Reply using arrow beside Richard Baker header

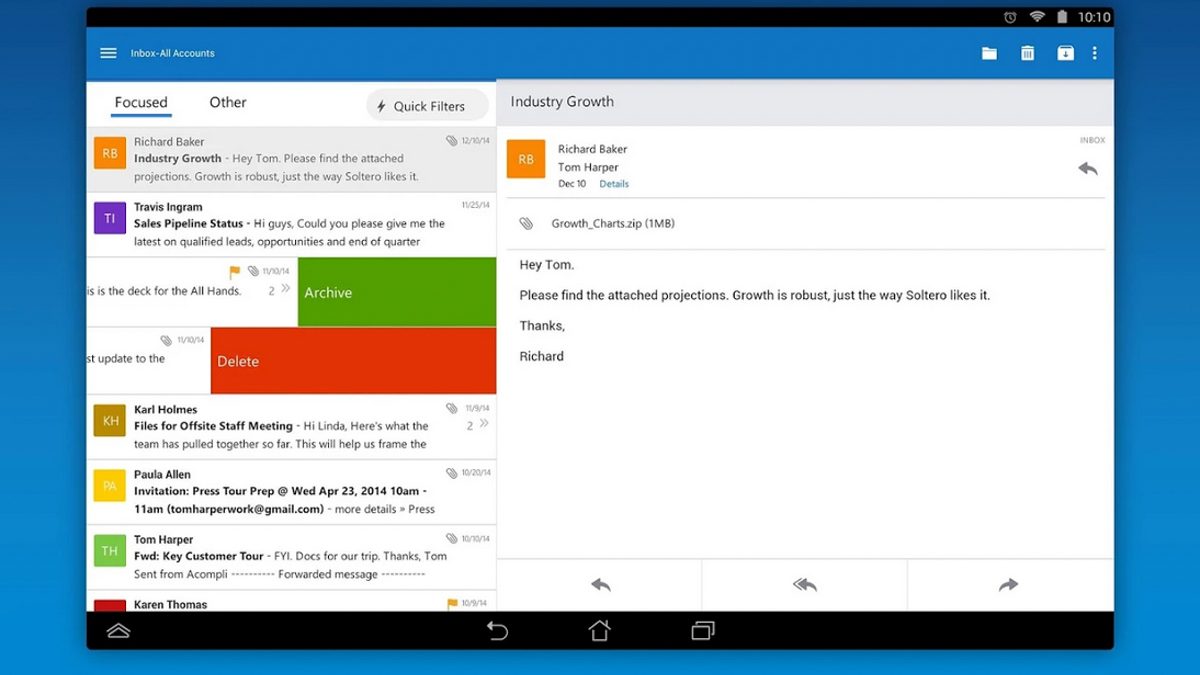tap(1088, 169)
